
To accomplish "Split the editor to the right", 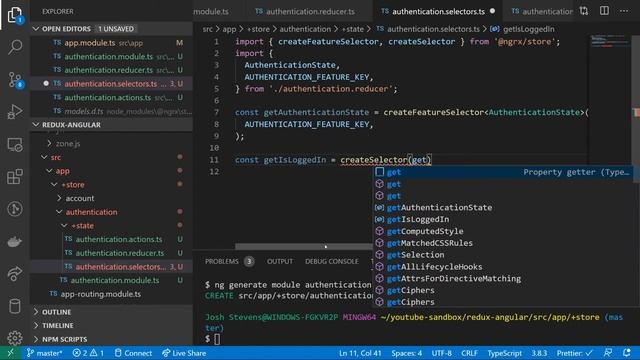I will 604,11.
